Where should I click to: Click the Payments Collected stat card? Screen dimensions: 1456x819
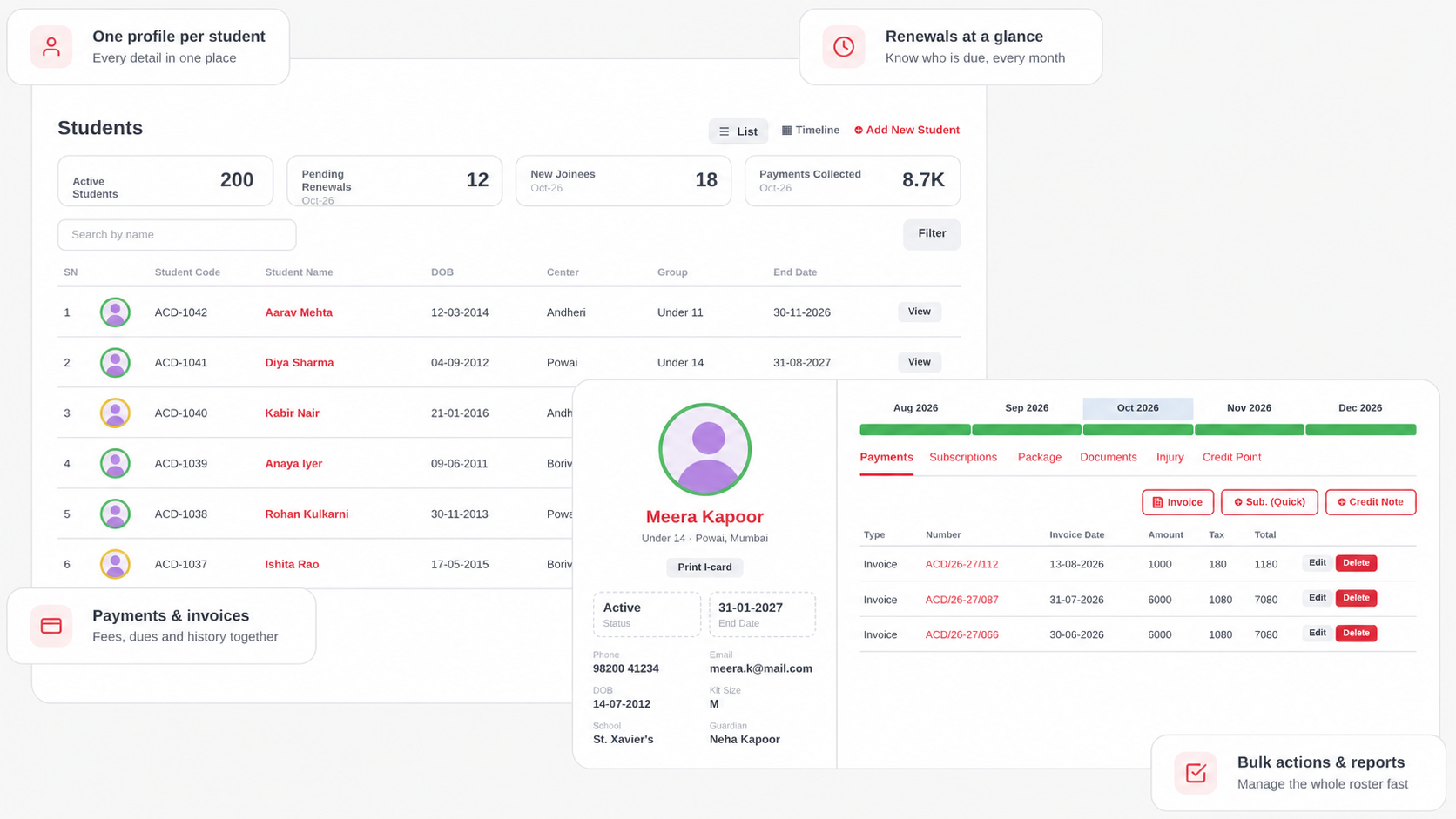coord(853,181)
